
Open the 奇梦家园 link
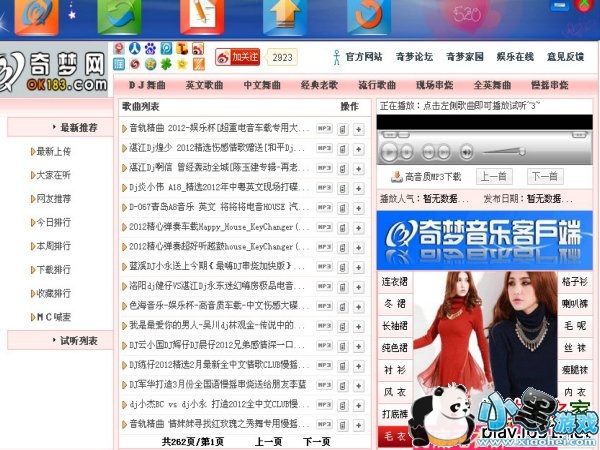click(465, 57)
